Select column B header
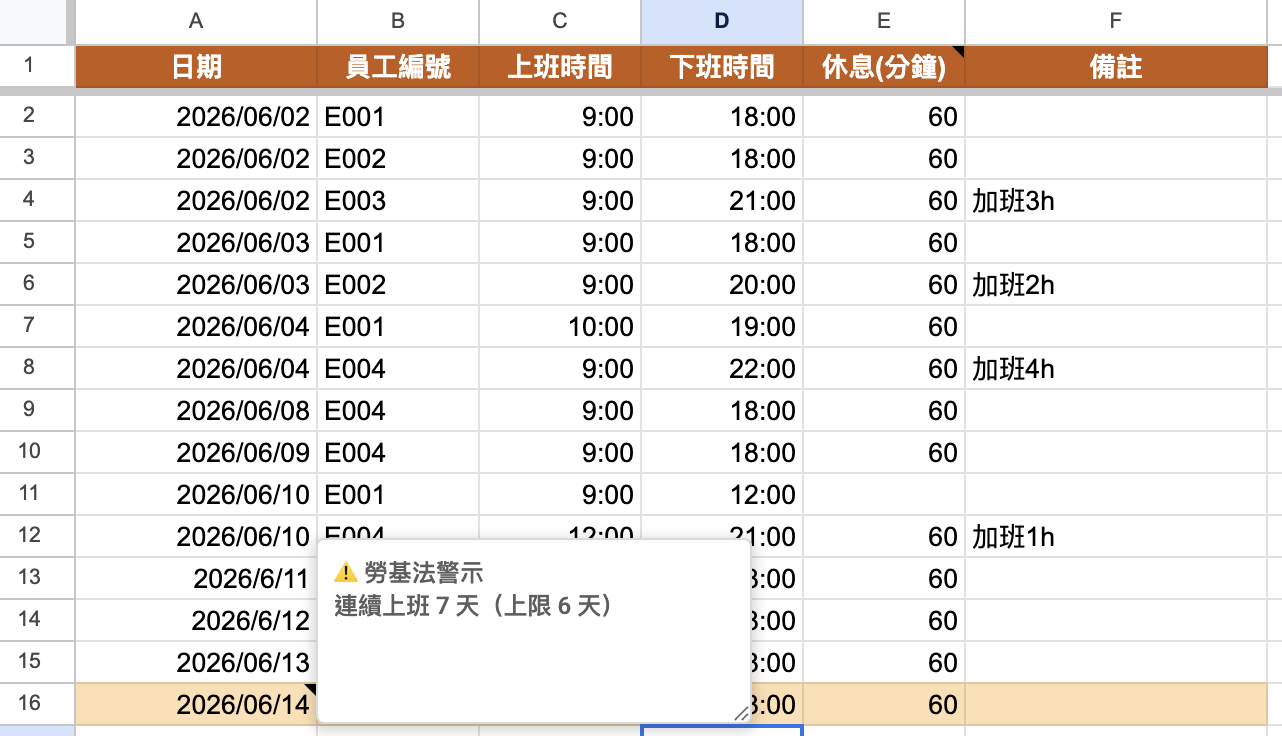 click(x=398, y=22)
